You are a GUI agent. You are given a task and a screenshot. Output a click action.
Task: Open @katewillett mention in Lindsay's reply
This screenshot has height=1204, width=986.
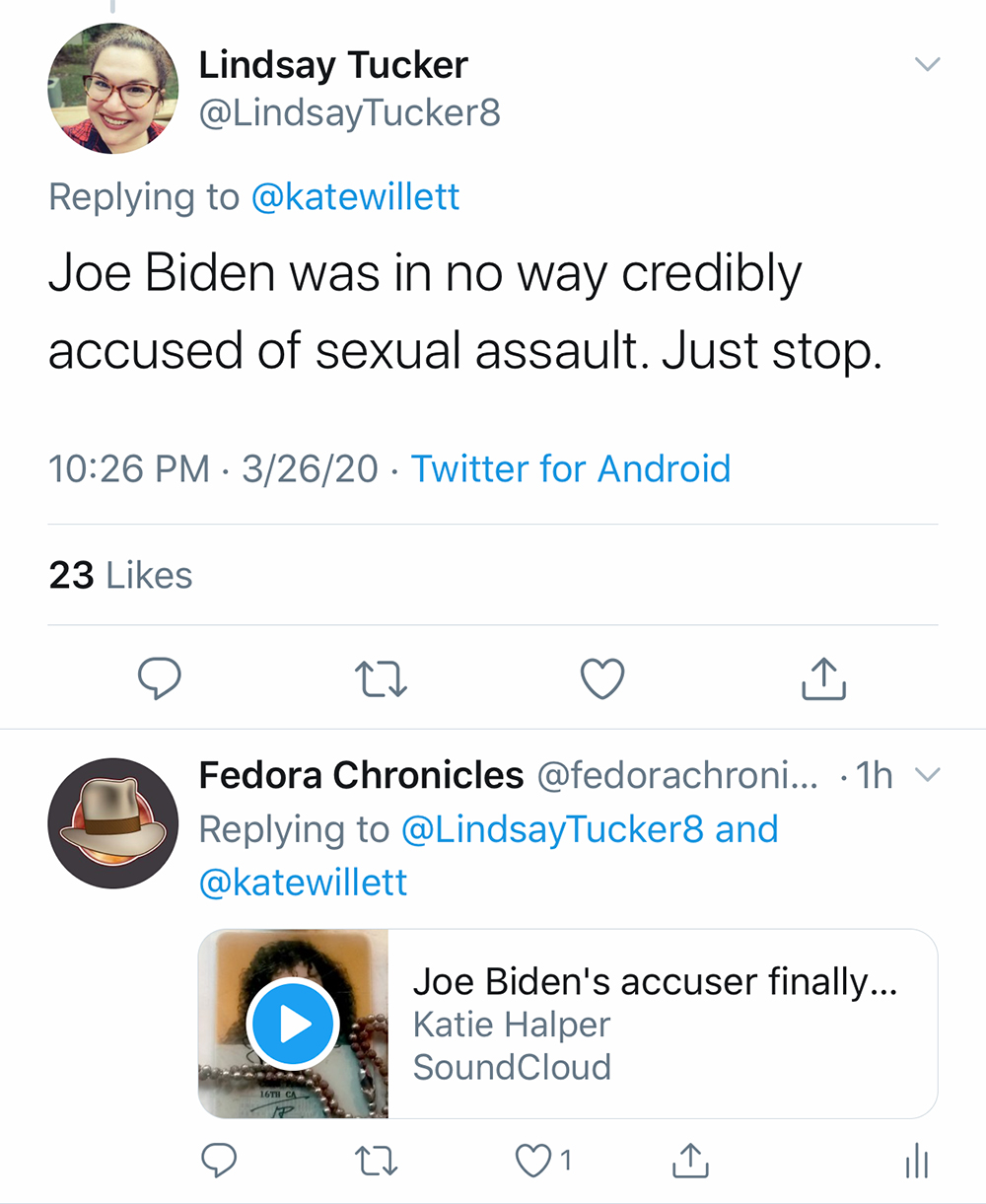point(355,197)
